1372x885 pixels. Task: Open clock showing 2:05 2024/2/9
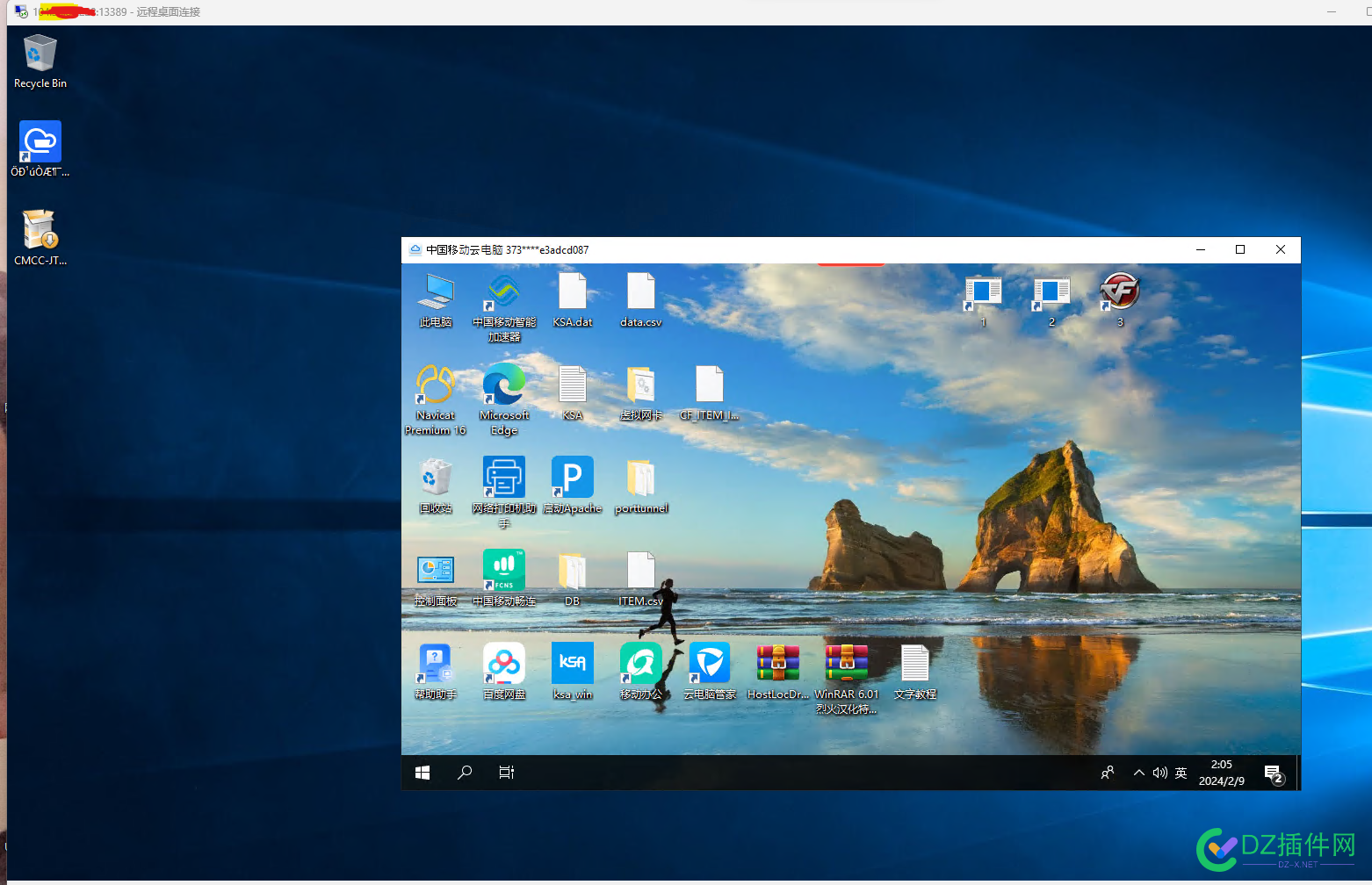[1222, 773]
